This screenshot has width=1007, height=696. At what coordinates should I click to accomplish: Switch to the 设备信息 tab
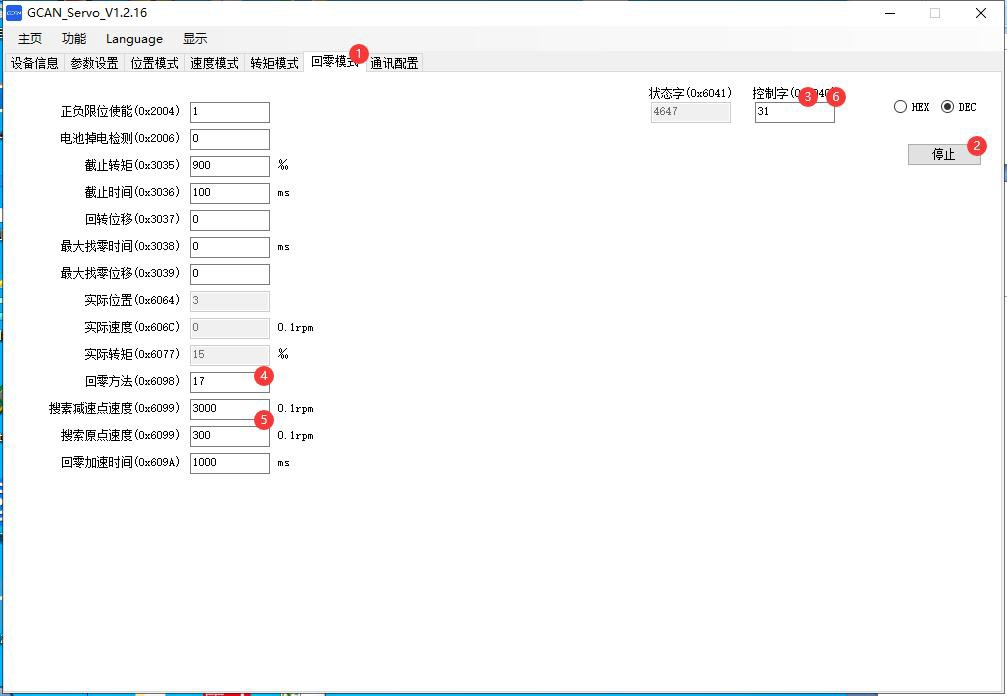click(x=34, y=63)
